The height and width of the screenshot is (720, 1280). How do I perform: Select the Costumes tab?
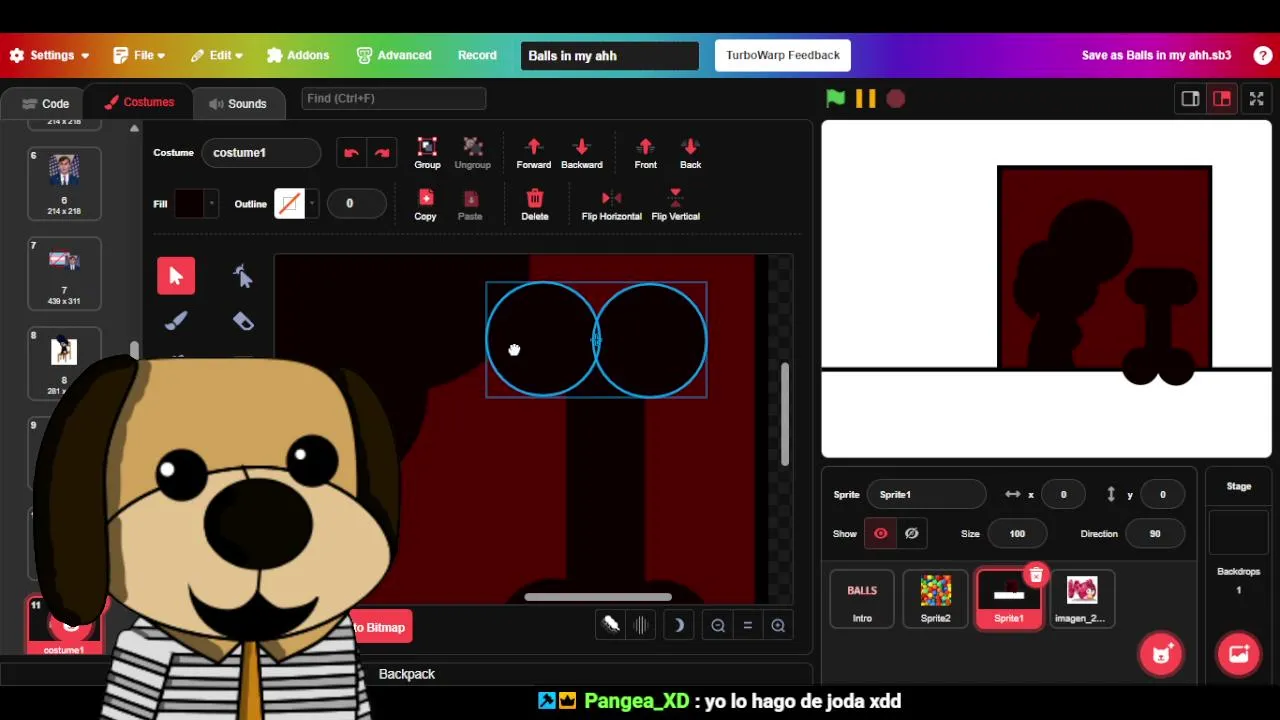point(139,102)
